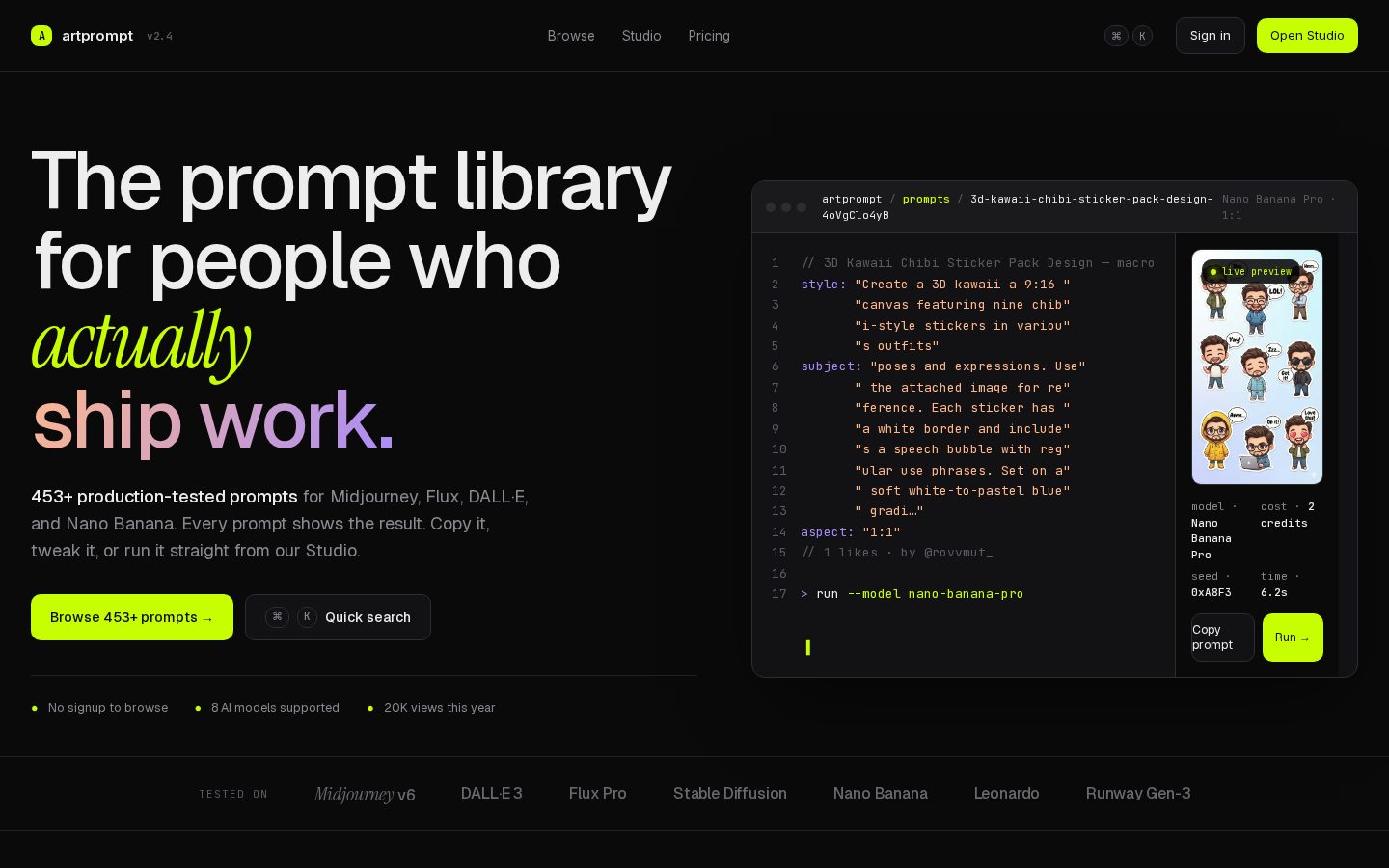Click the DALL·E 3 logo
This screenshot has height=868, width=1389.
[492, 794]
